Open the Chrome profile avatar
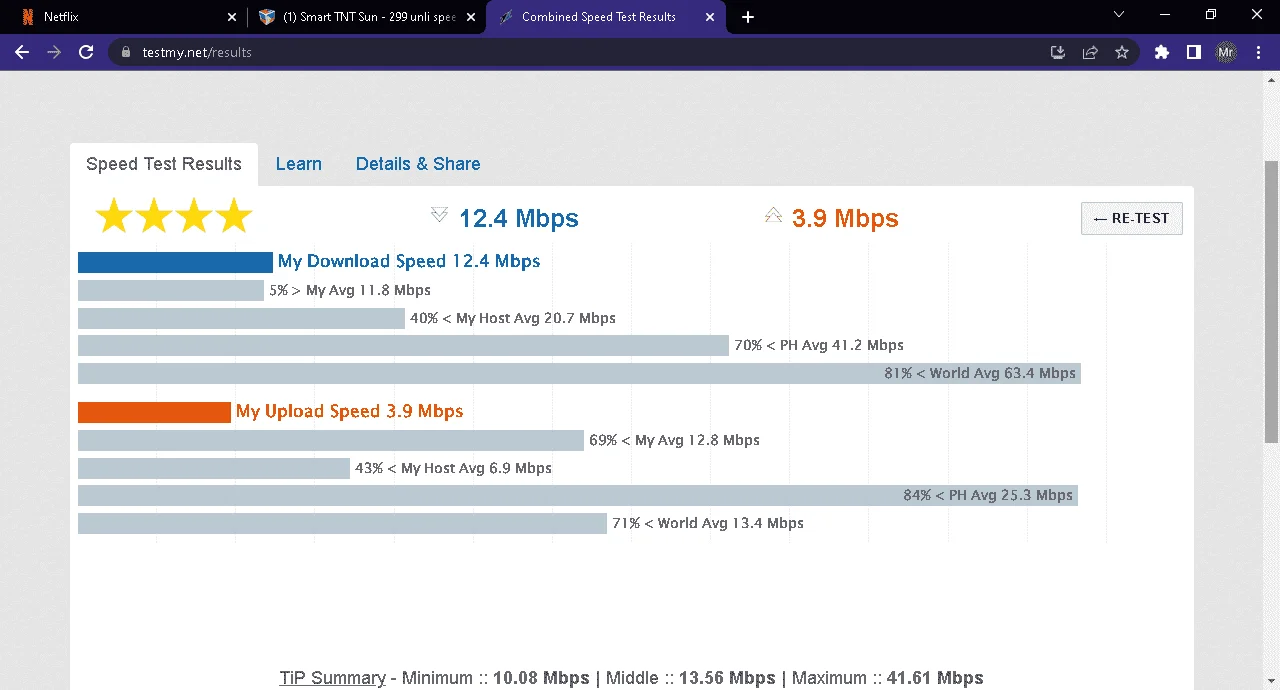1280x690 pixels. tap(1226, 52)
